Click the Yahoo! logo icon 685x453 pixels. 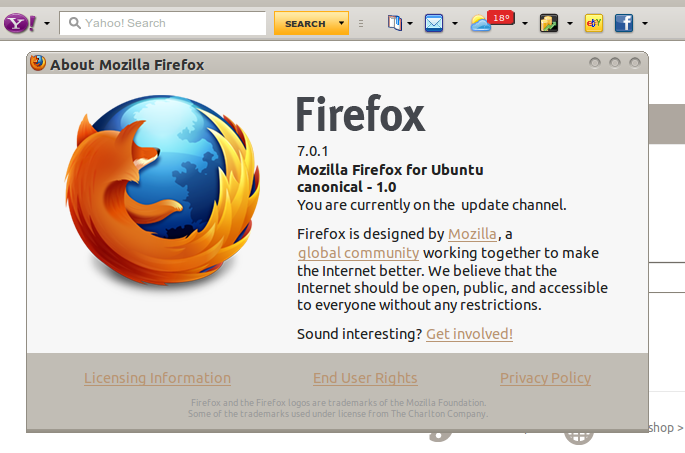pos(18,22)
